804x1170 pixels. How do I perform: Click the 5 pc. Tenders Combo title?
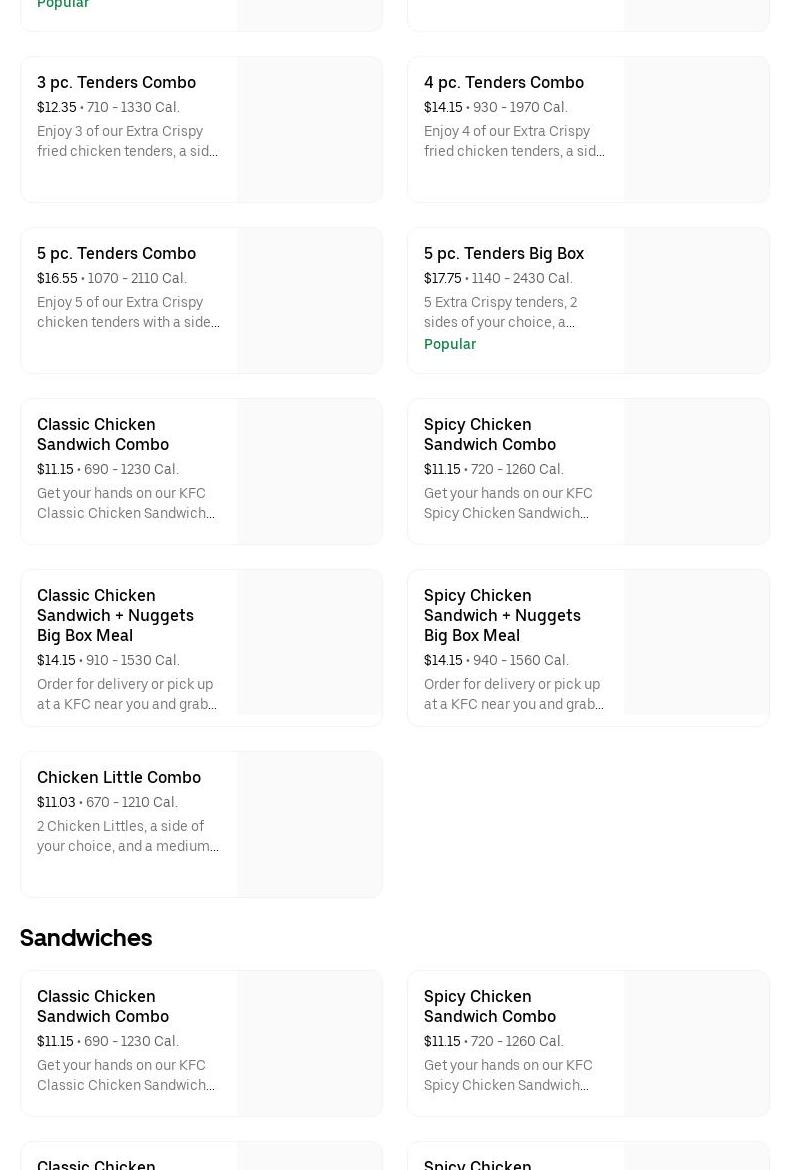[x=116, y=254]
